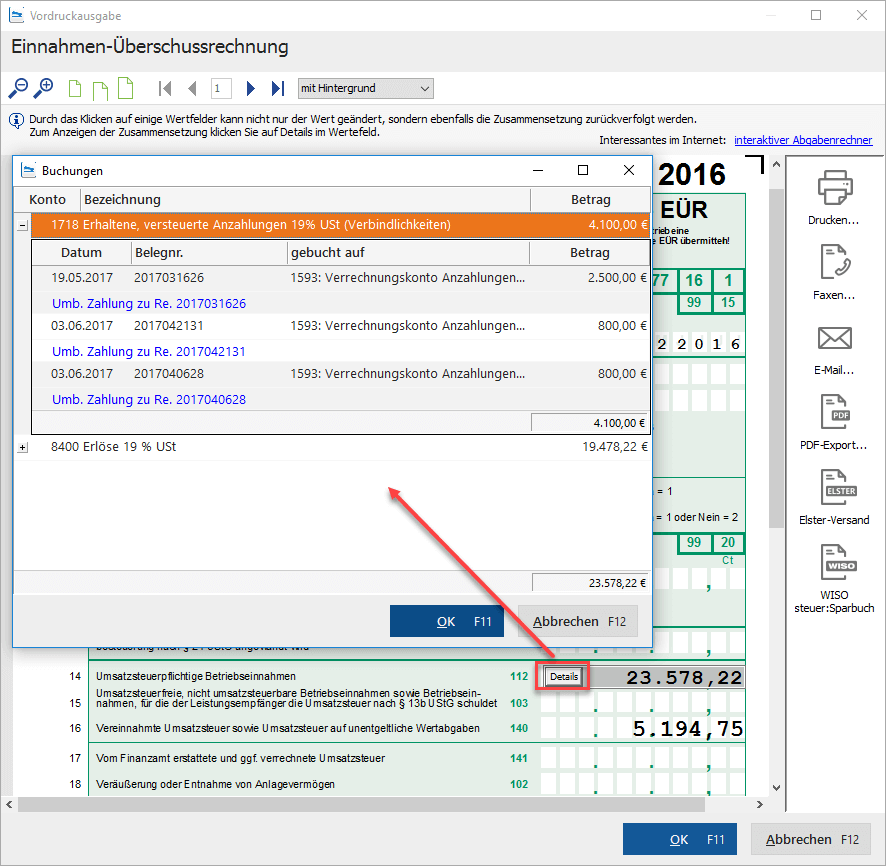The image size is (886, 866).
Task: Click 'Umb. Zahlung zu Re. 2017031626' text
Action: (149, 303)
